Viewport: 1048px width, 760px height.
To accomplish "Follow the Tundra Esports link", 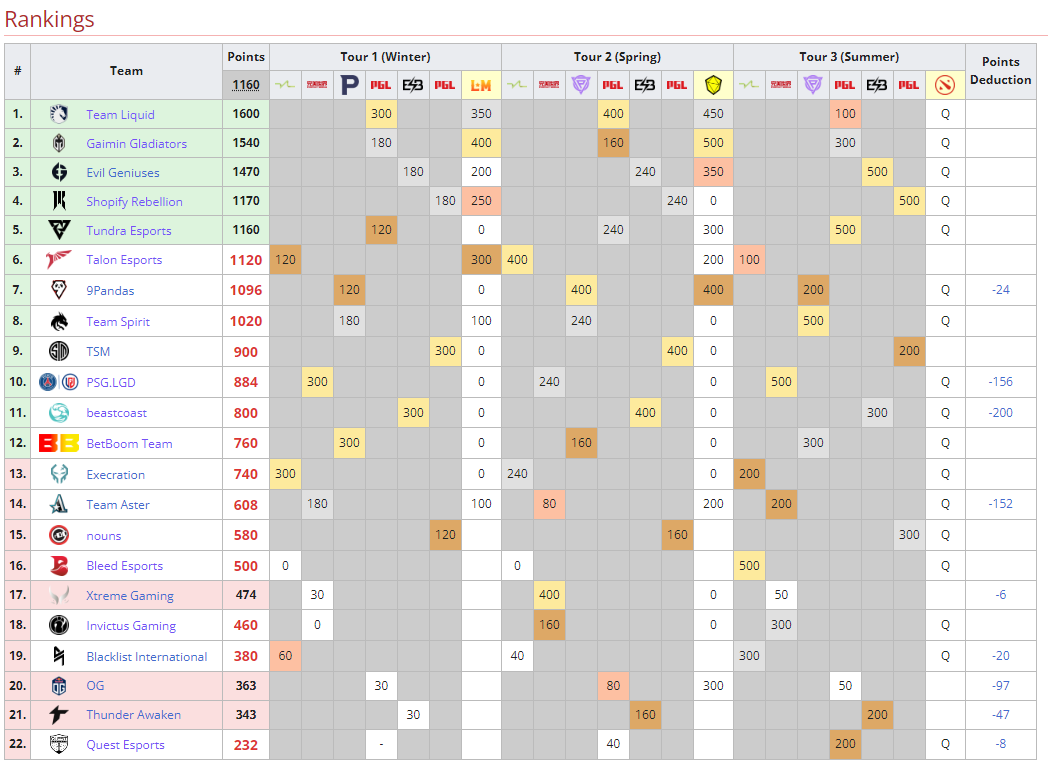I will (x=129, y=230).
